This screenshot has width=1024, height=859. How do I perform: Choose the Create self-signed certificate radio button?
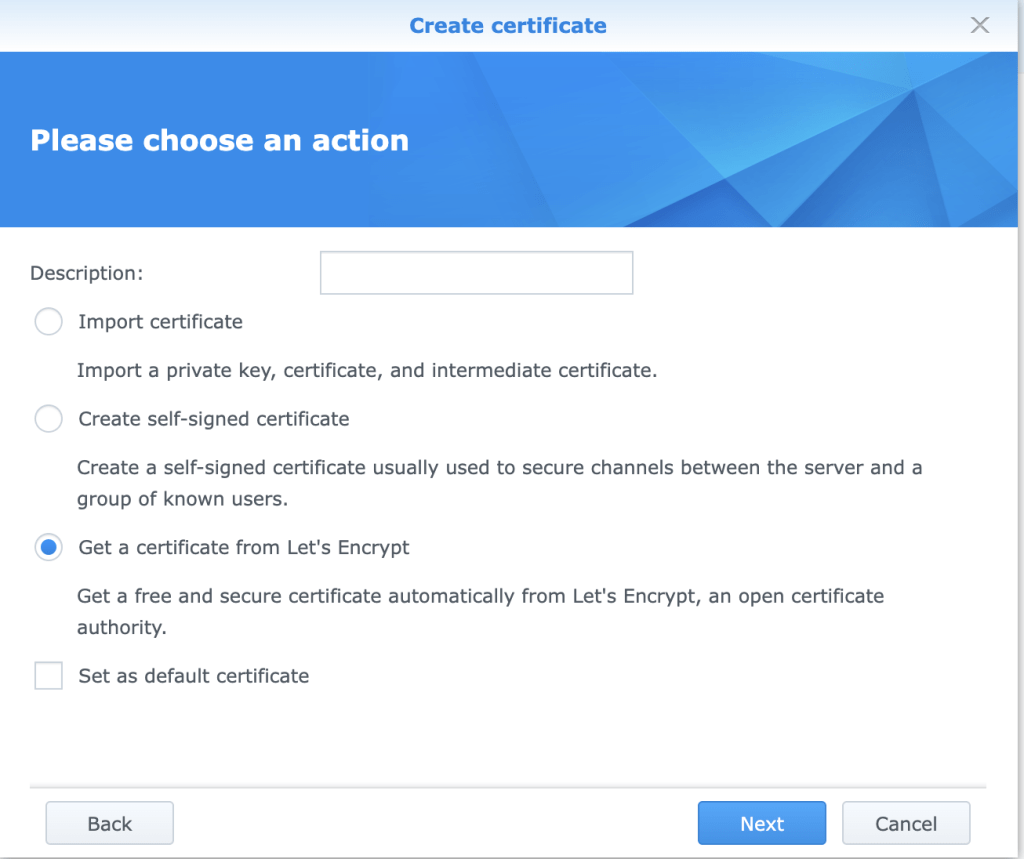point(48,419)
